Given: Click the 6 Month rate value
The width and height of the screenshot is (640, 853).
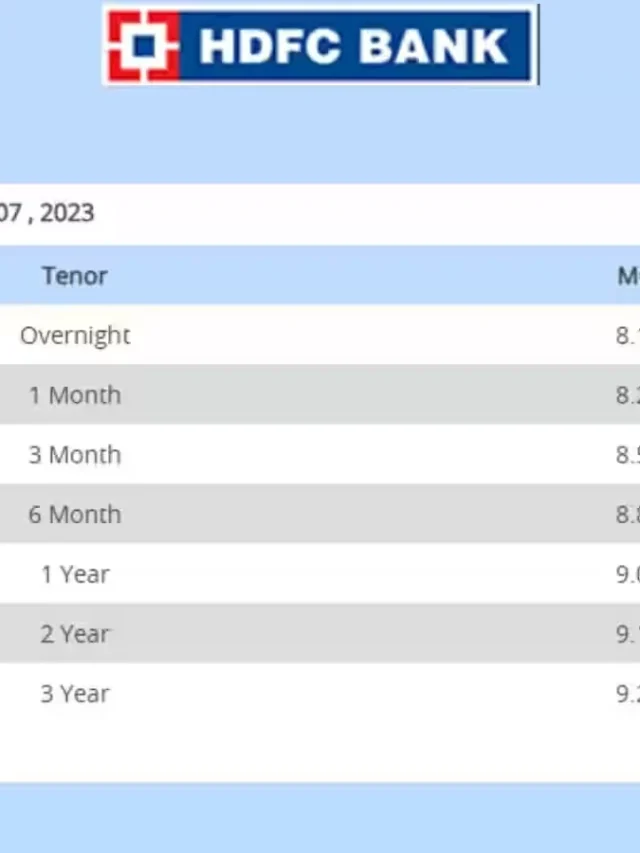Looking at the screenshot, I should tap(628, 514).
